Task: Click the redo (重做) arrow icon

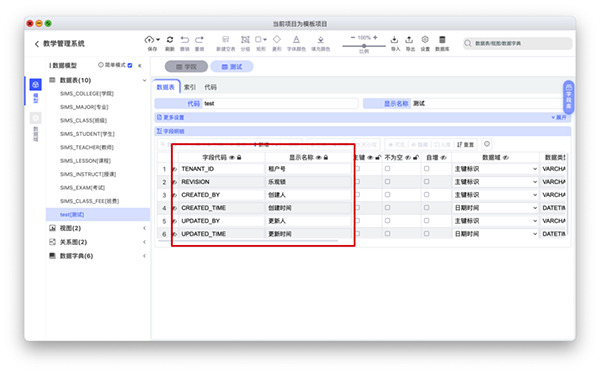Action: pyautogui.click(x=199, y=39)
